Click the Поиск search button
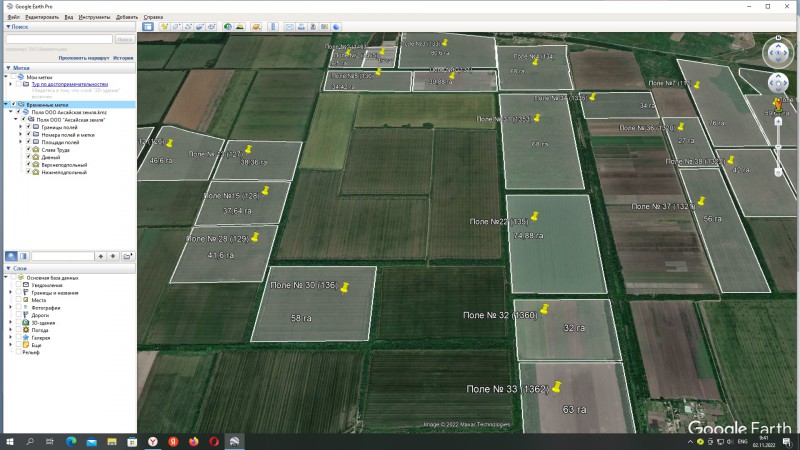800x450 pixels. [x=124, y=39]
